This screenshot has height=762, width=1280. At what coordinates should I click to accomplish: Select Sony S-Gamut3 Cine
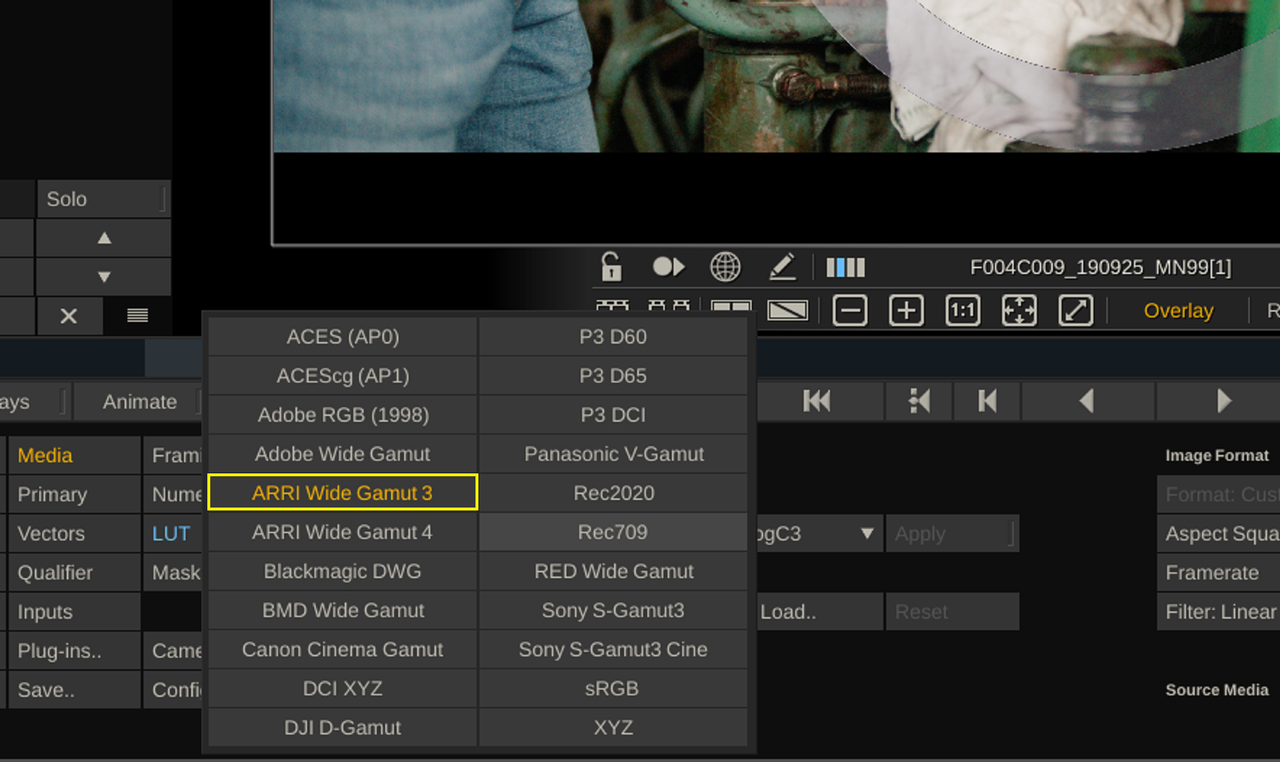pyautogui.click(x=613, y=649)
